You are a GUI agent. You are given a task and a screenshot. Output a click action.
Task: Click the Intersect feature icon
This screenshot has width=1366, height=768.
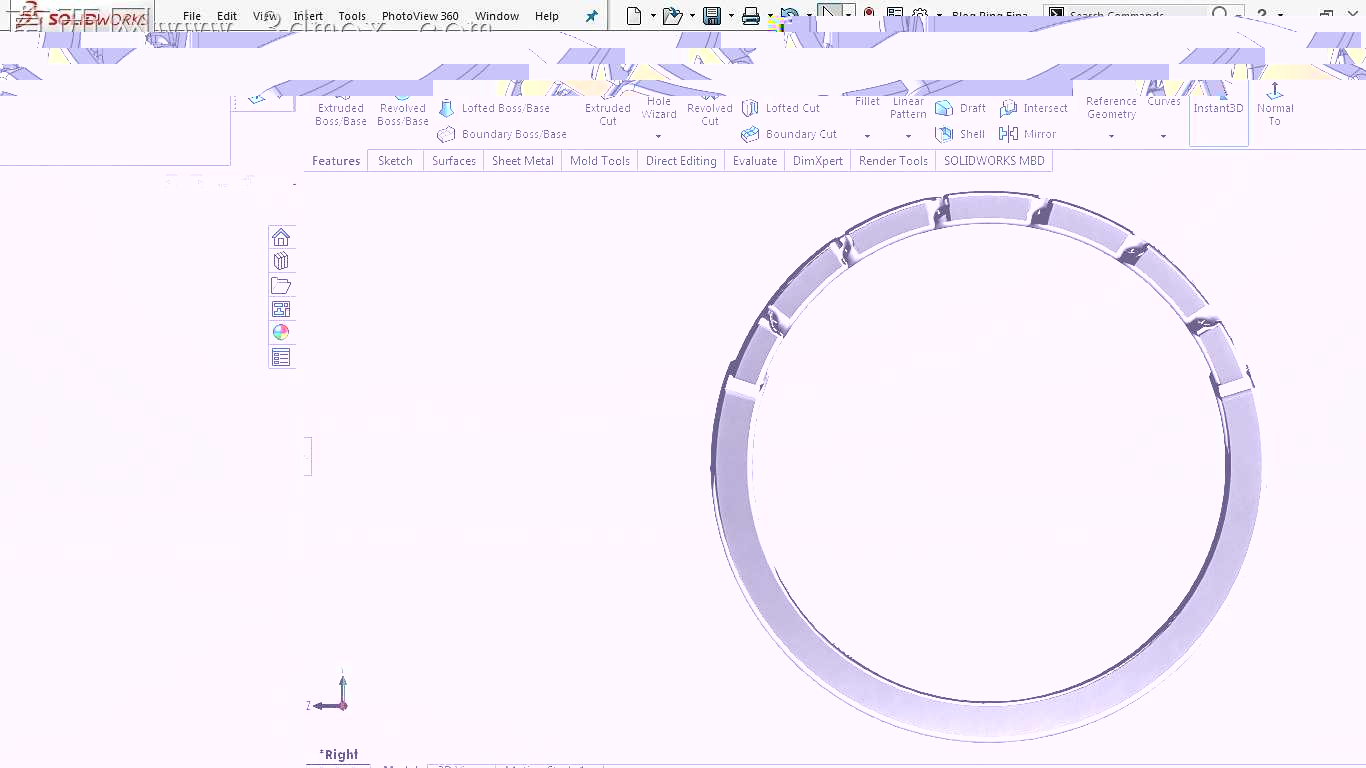(1008, 108)
